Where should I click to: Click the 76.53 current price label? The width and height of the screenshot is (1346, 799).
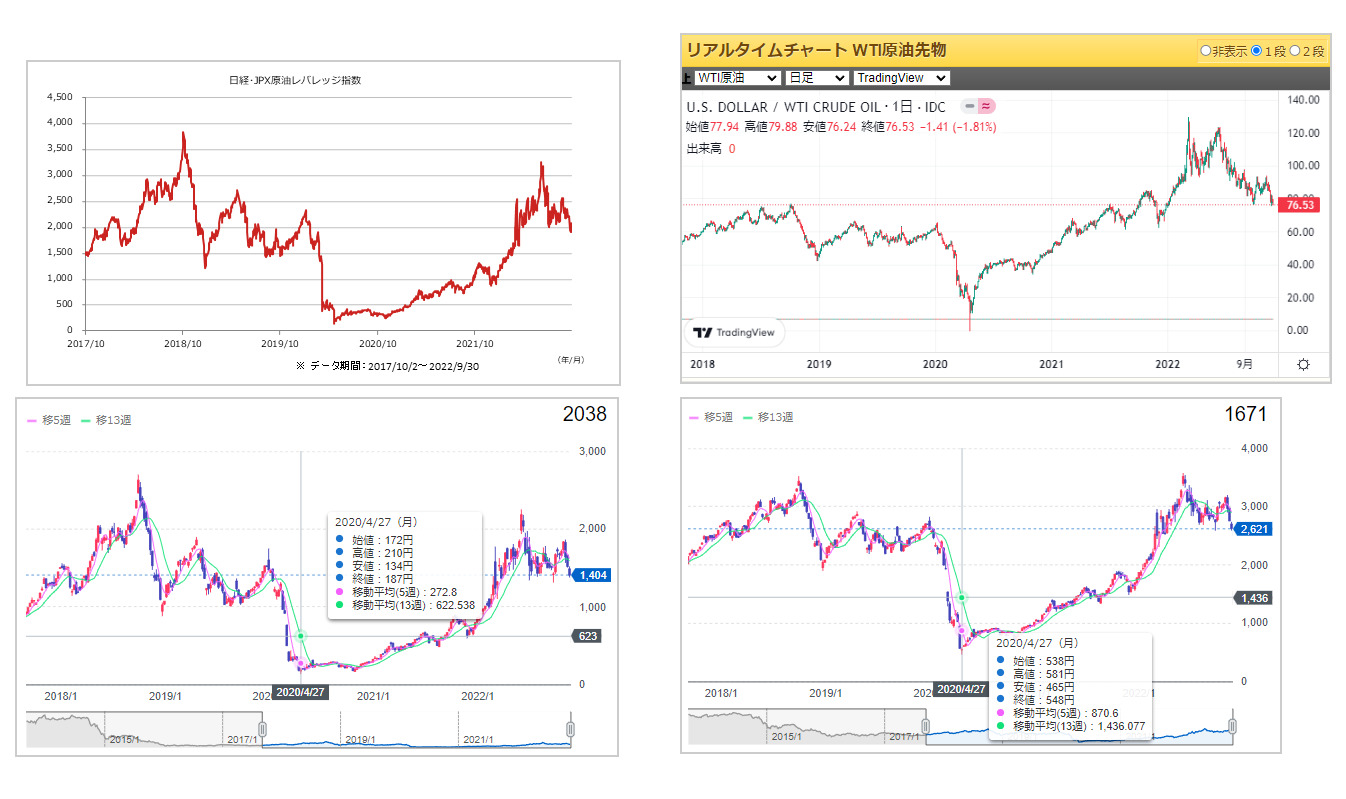click(x=1302, y=204)
